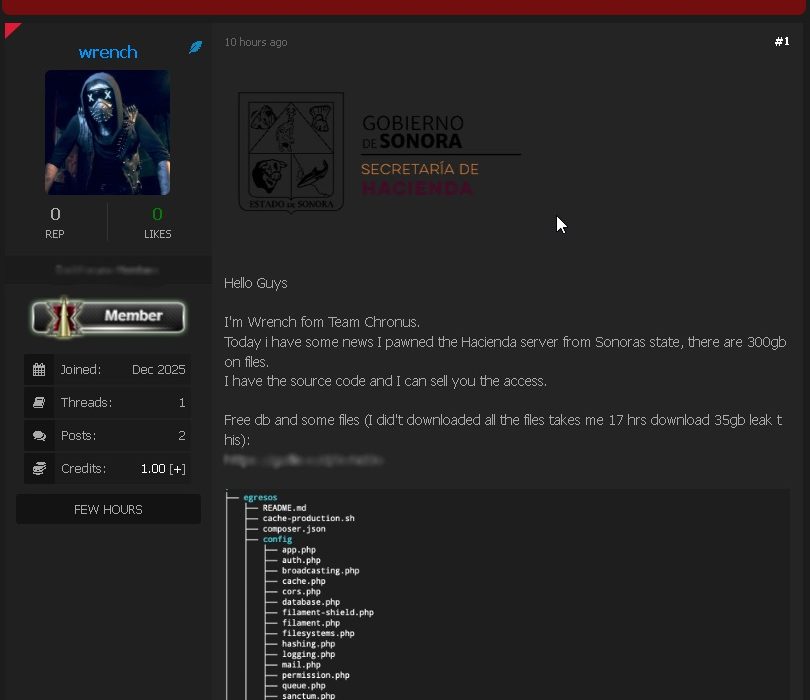Click the green LIKES count

coord(157,214)
